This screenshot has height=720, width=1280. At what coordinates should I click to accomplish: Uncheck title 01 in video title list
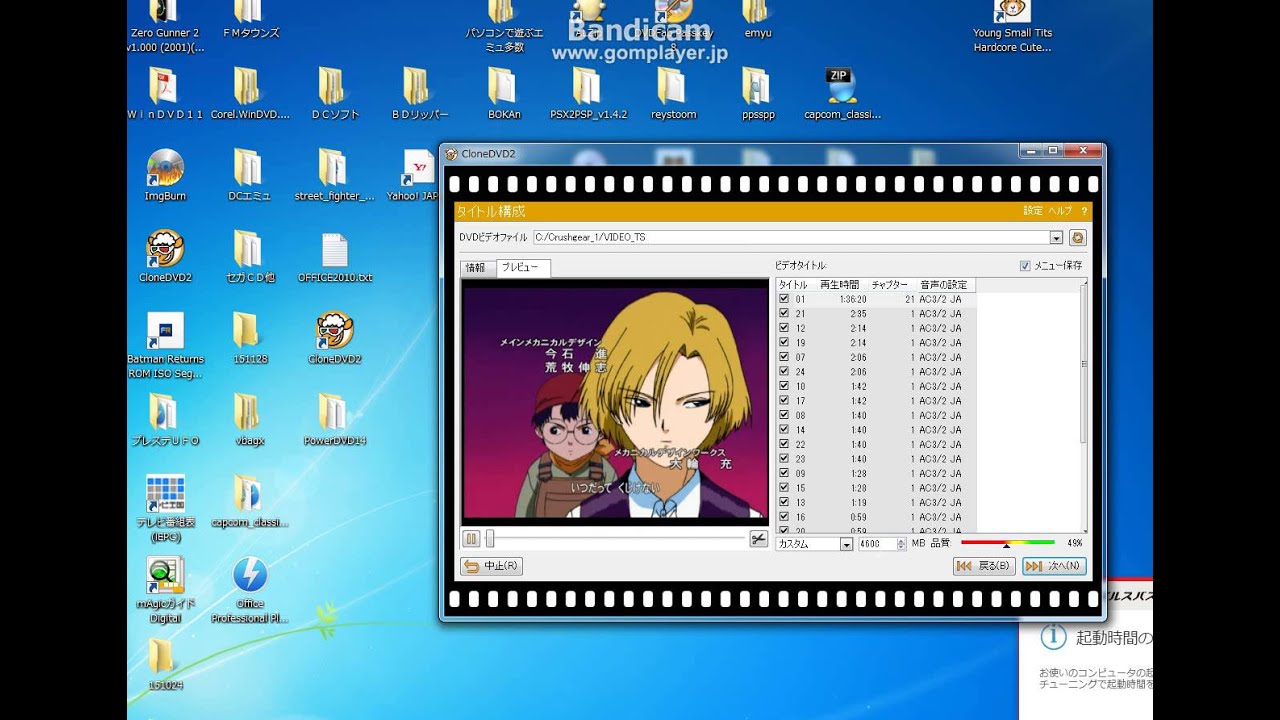[784, 299]
